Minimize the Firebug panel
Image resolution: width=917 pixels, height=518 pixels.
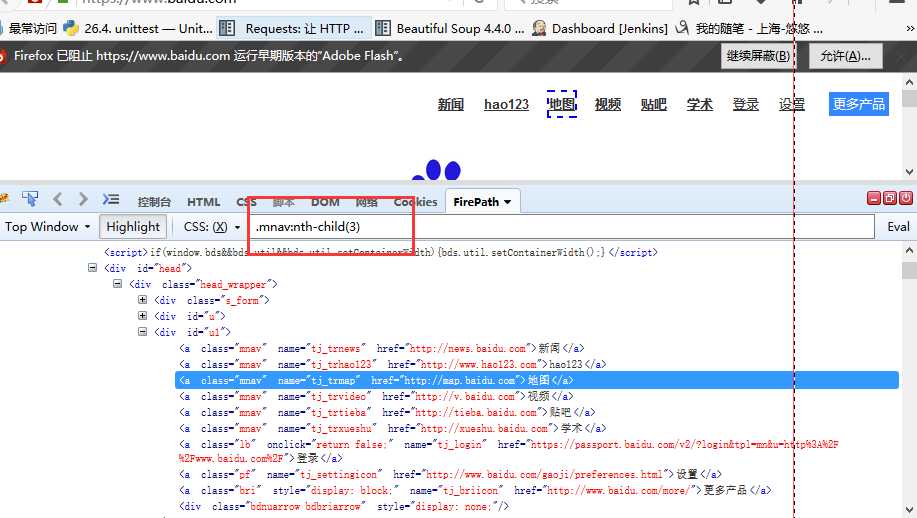coord(874,198)
